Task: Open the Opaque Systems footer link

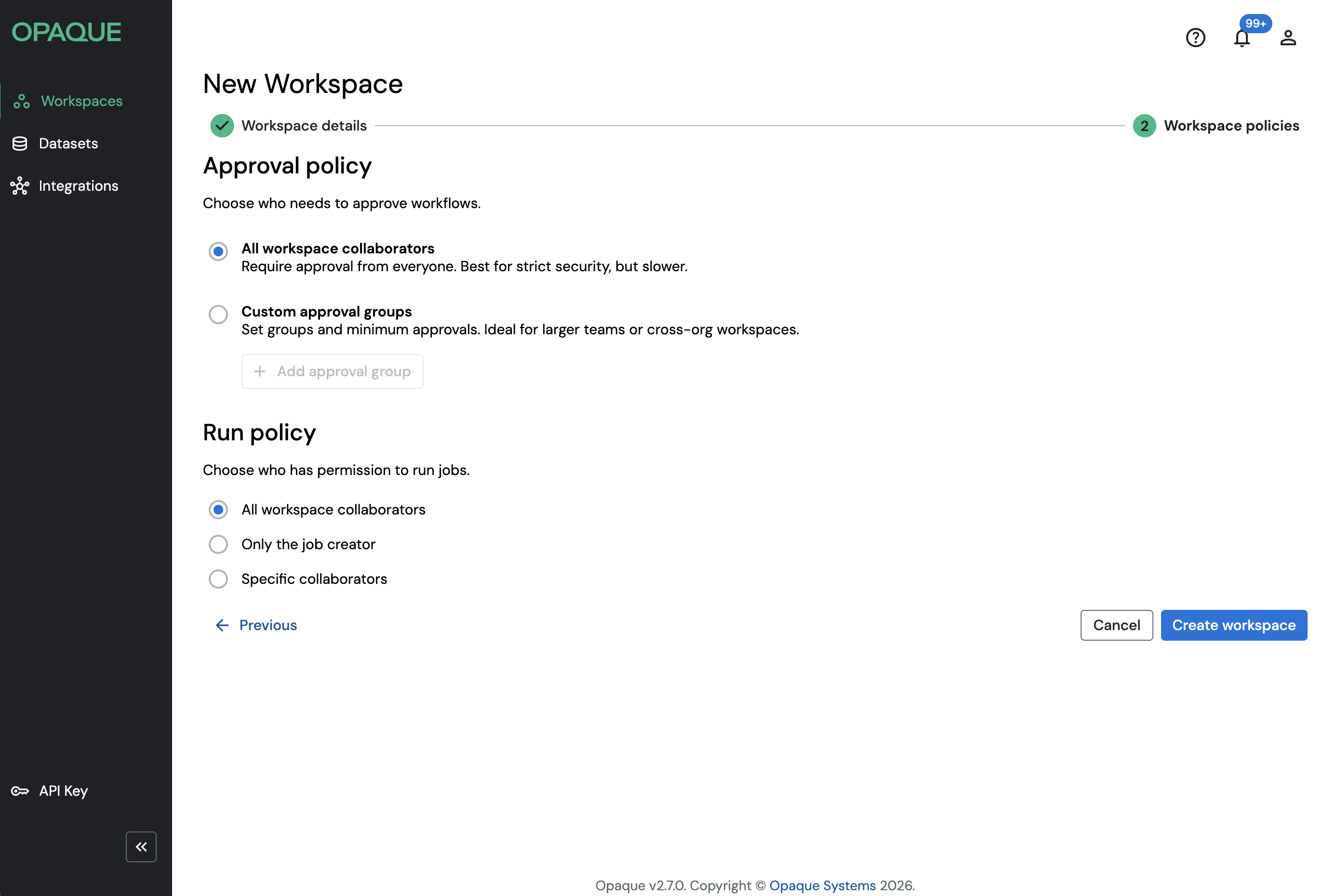Action: [x=822, y=885]
